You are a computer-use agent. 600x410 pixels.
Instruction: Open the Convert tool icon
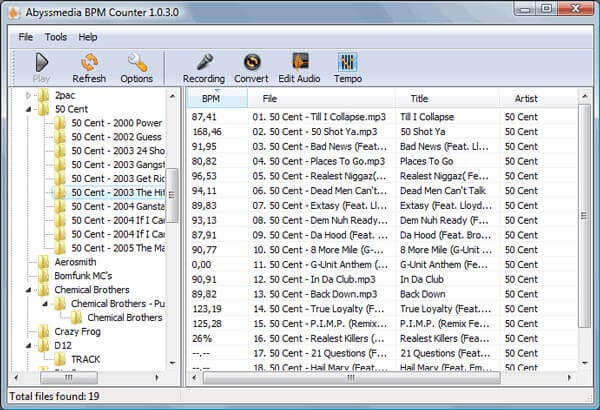[252, 62]
